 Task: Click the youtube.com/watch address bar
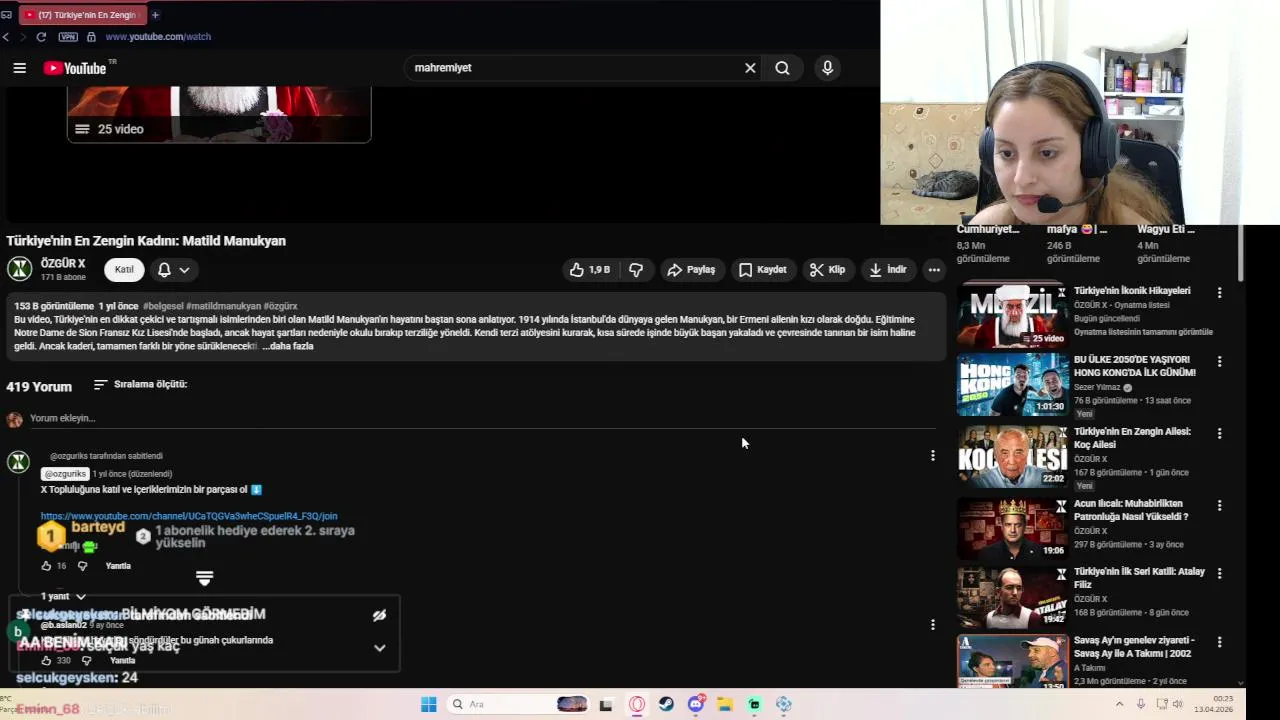pos(158,37)
